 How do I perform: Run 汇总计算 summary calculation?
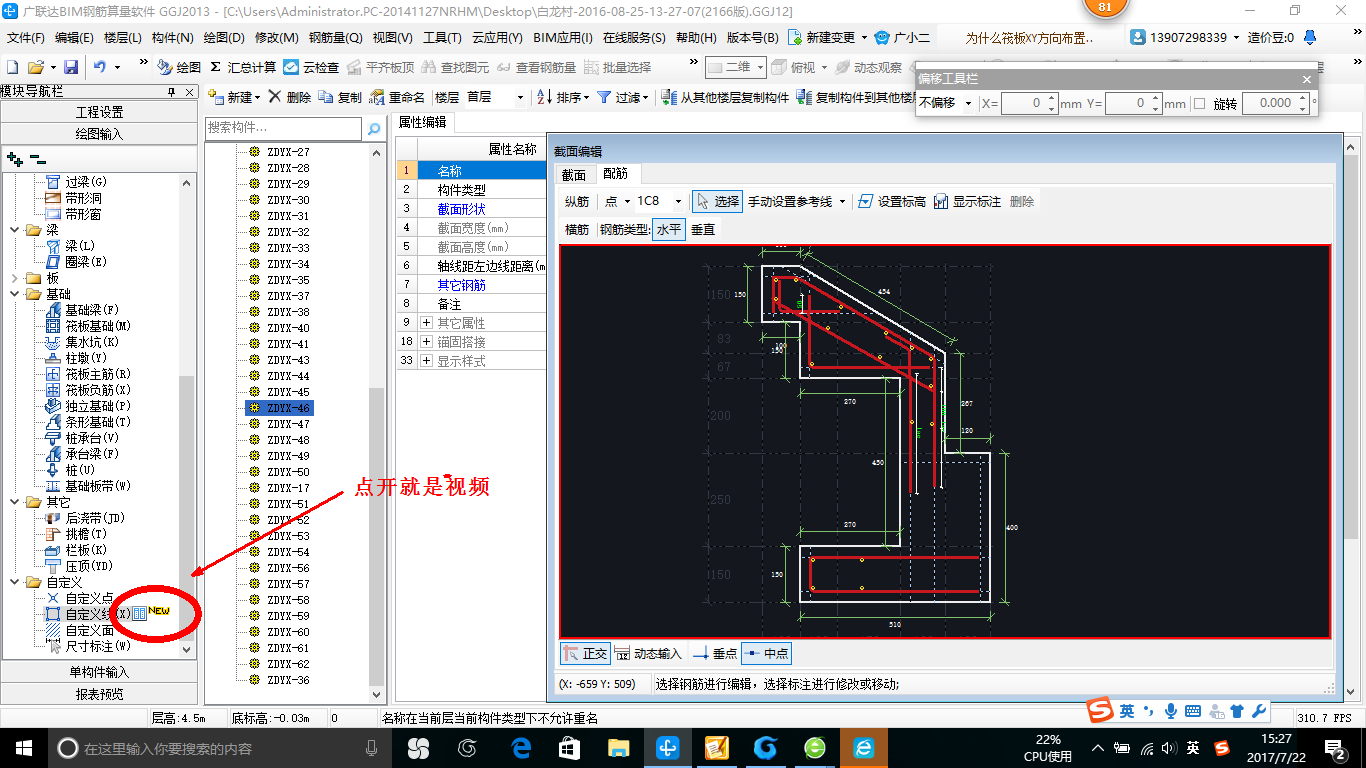[243, 67]
